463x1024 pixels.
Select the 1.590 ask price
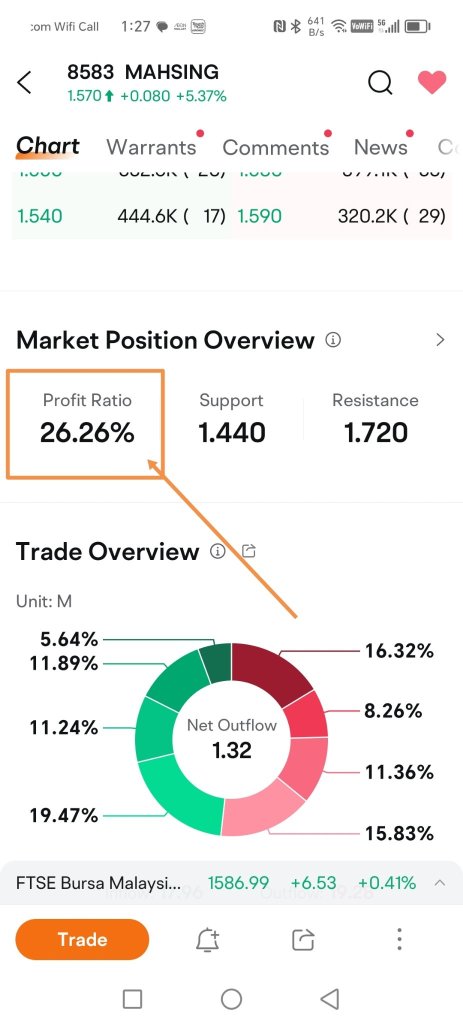click(260, 216)
